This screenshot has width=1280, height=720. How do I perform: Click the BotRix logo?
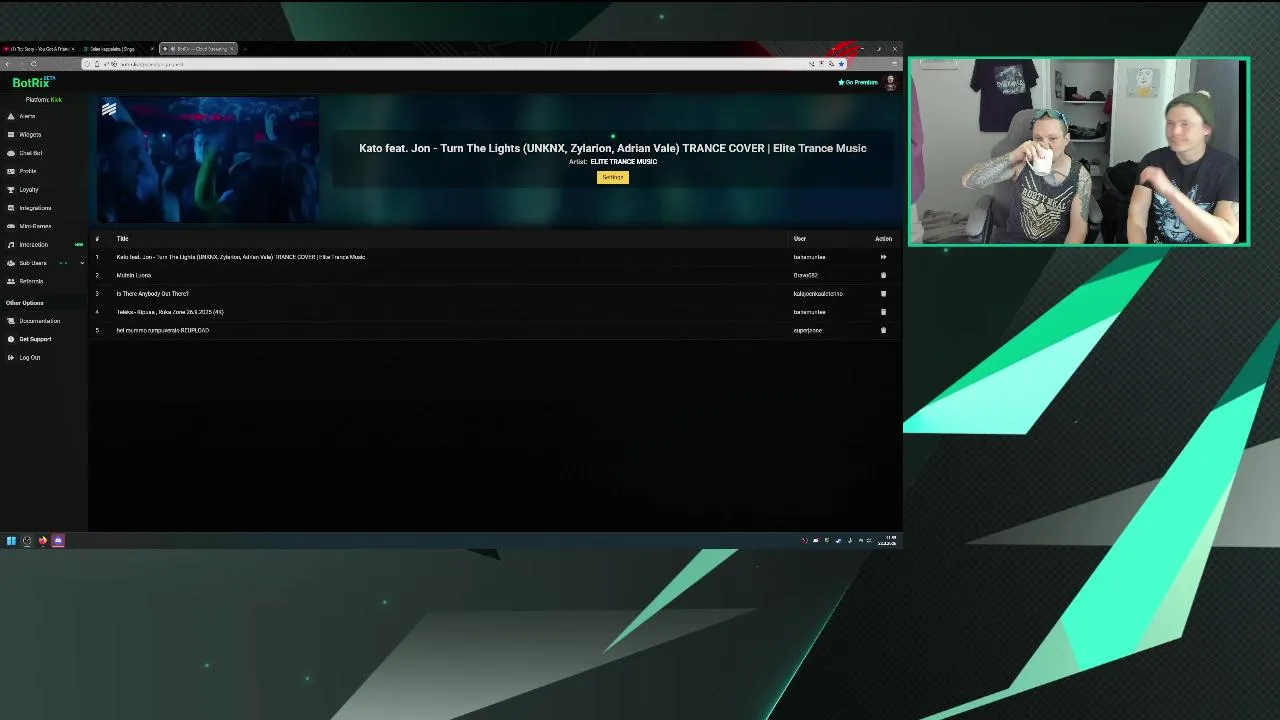click(x=33, y=83)
